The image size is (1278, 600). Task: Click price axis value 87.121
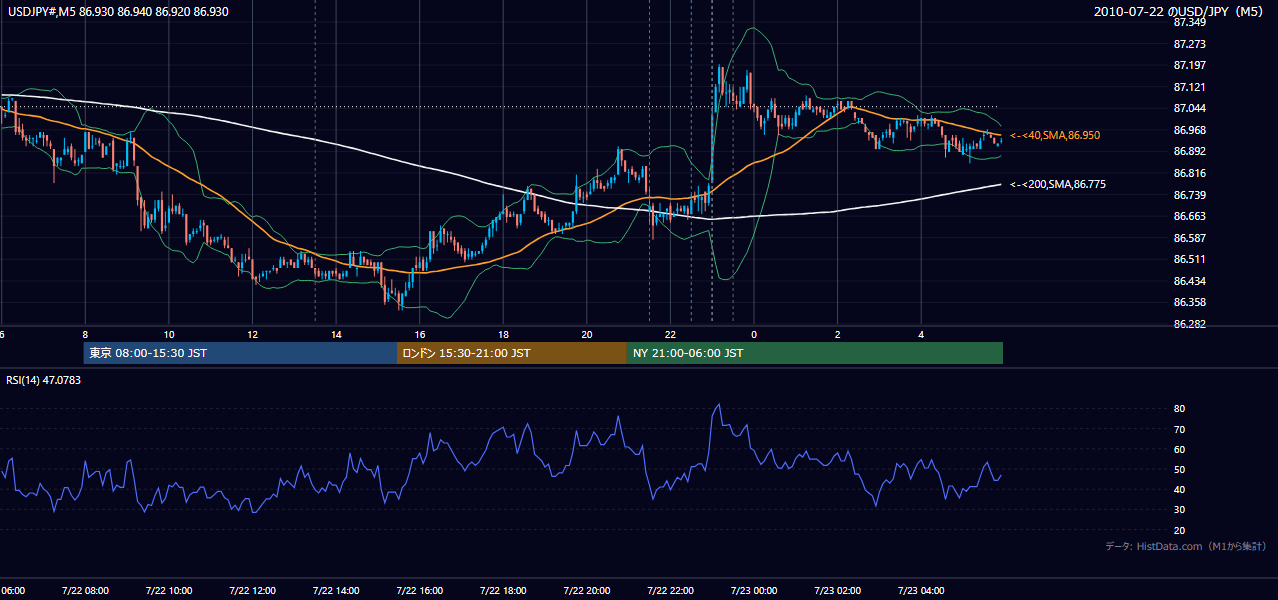[1190, 87]
